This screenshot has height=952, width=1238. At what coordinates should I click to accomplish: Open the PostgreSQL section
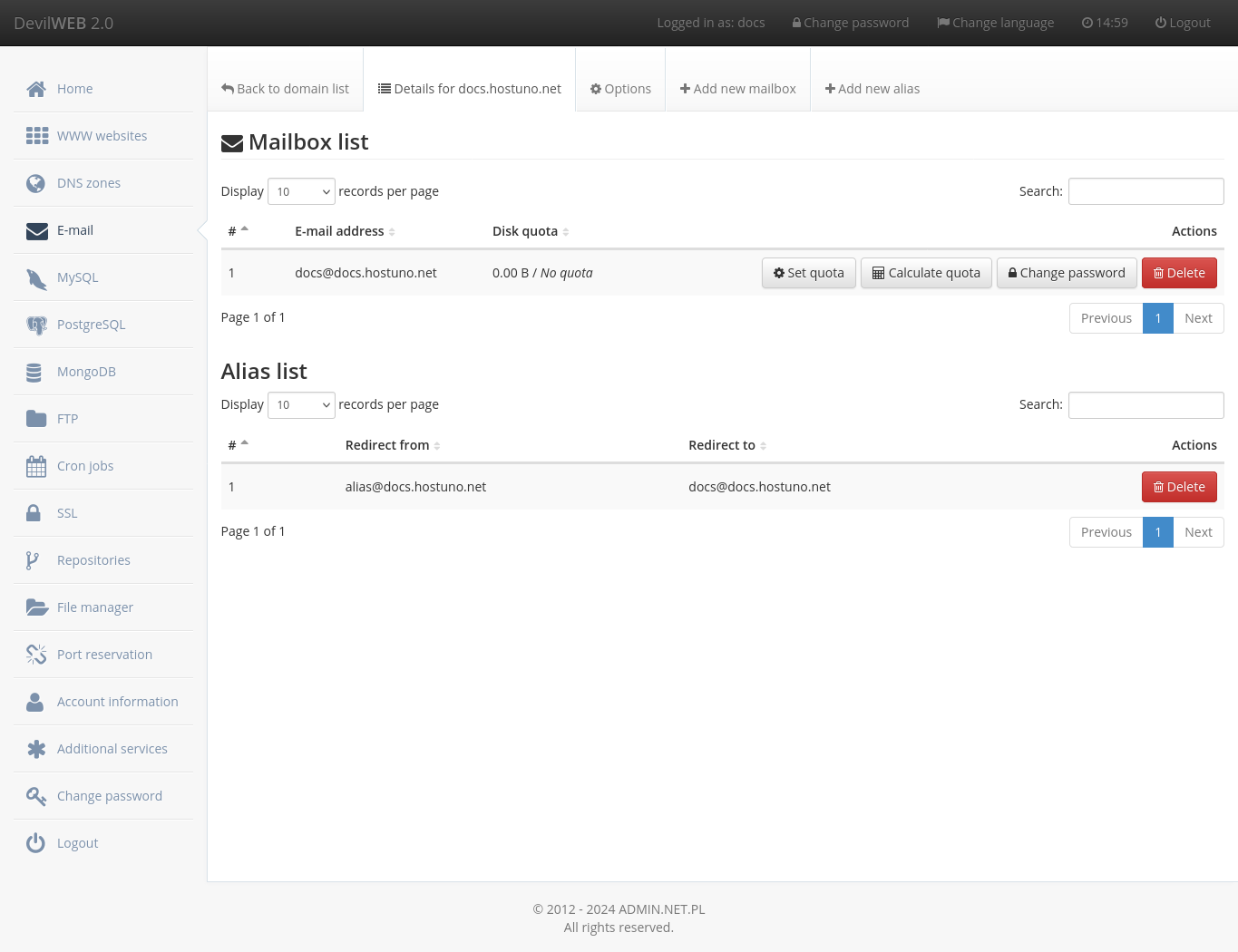pyautogui.click(x=91, y=324)
